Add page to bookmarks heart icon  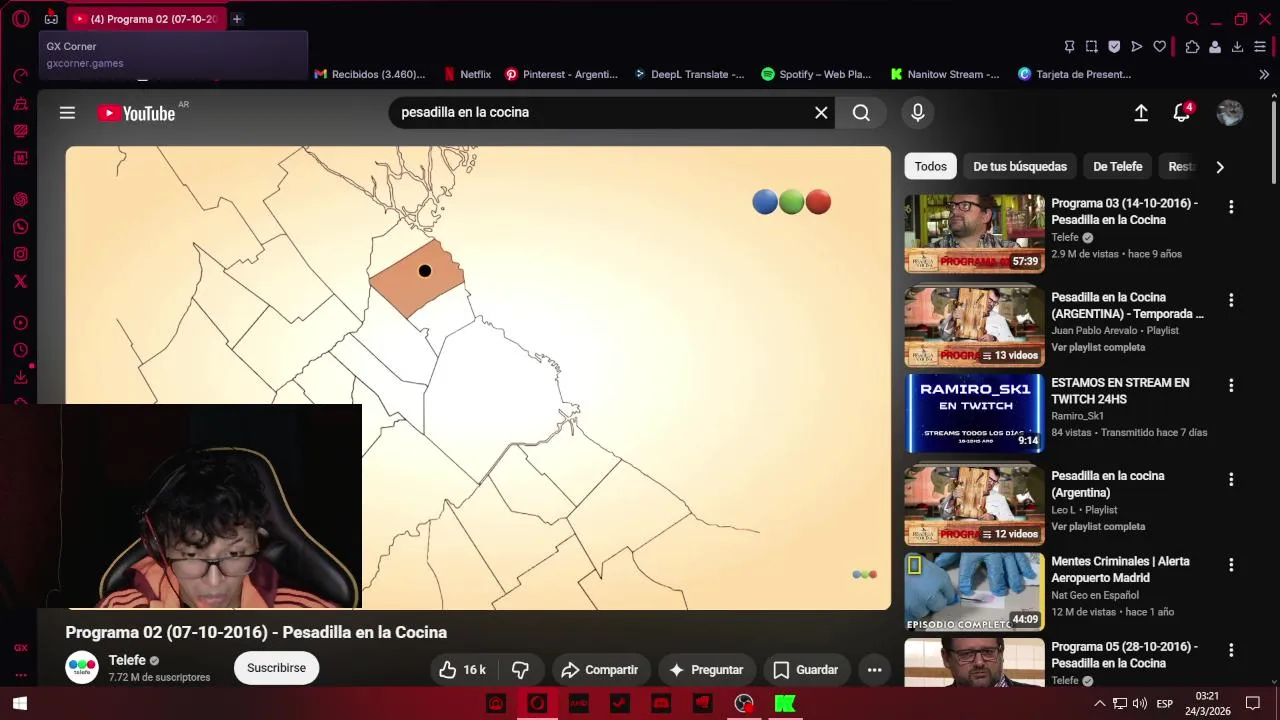coord(1160,46)
